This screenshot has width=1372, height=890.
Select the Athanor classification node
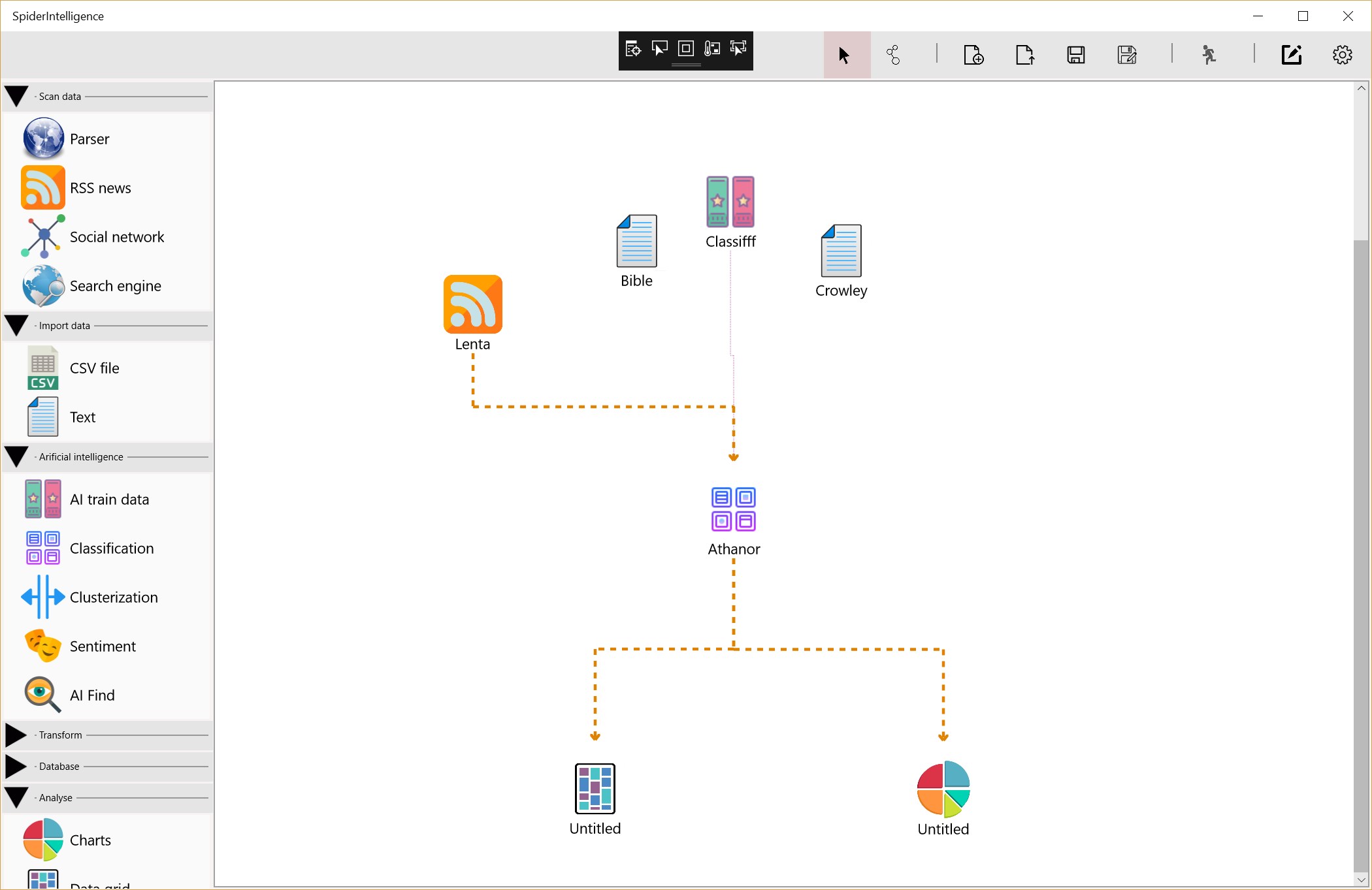click(733, 509)
